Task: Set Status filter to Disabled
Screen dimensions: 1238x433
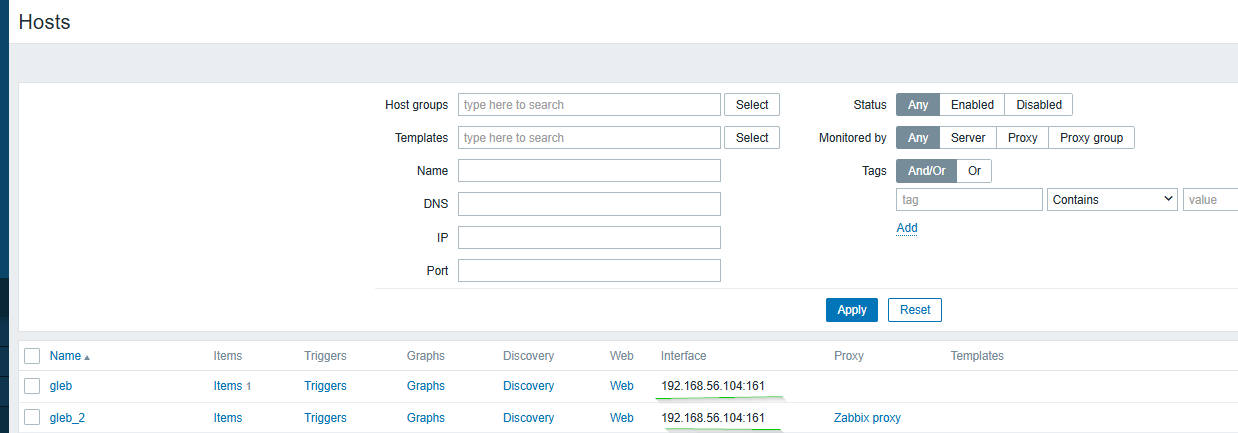Action: click(x=1038, y=105)
